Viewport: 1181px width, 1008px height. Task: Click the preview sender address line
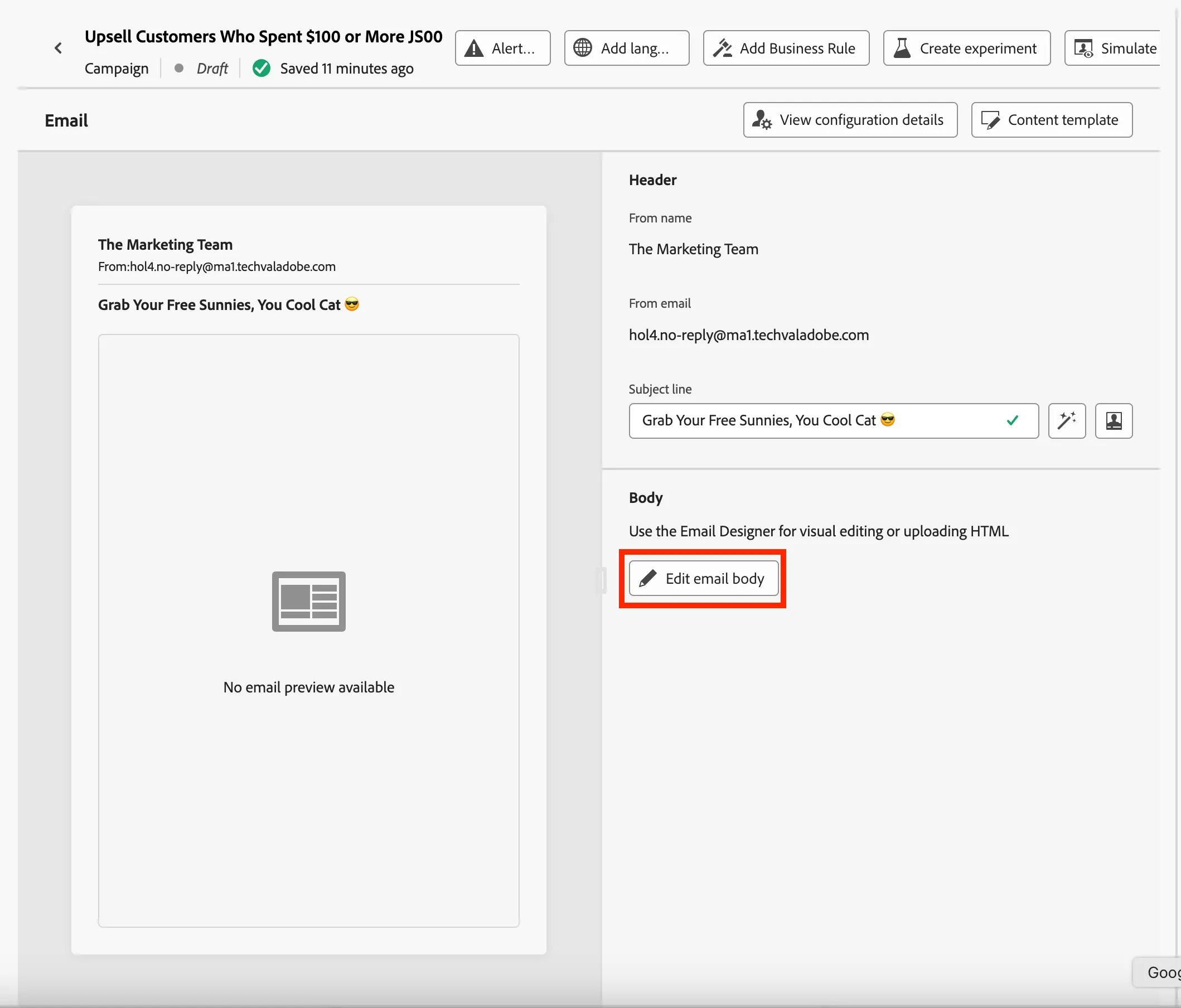216,266
